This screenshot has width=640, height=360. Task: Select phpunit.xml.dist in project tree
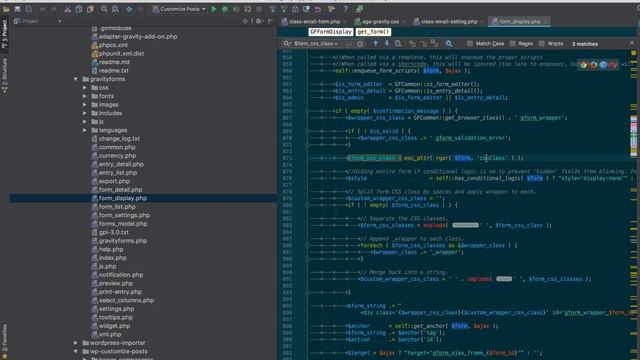pos(118,53)
